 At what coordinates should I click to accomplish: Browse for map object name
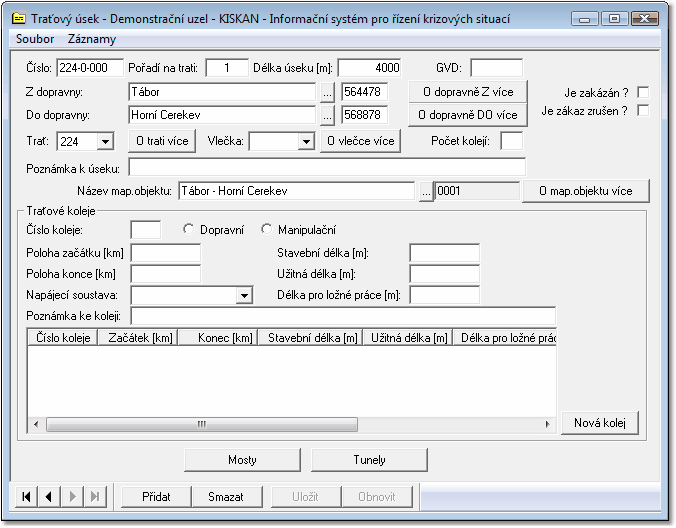(426, 191)
